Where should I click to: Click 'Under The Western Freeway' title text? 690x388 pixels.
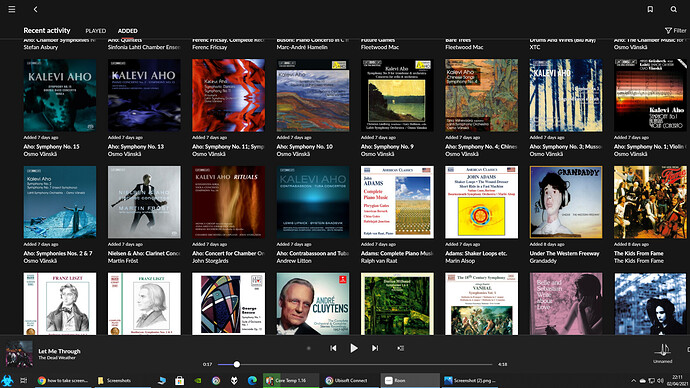(x=564, y=253)
